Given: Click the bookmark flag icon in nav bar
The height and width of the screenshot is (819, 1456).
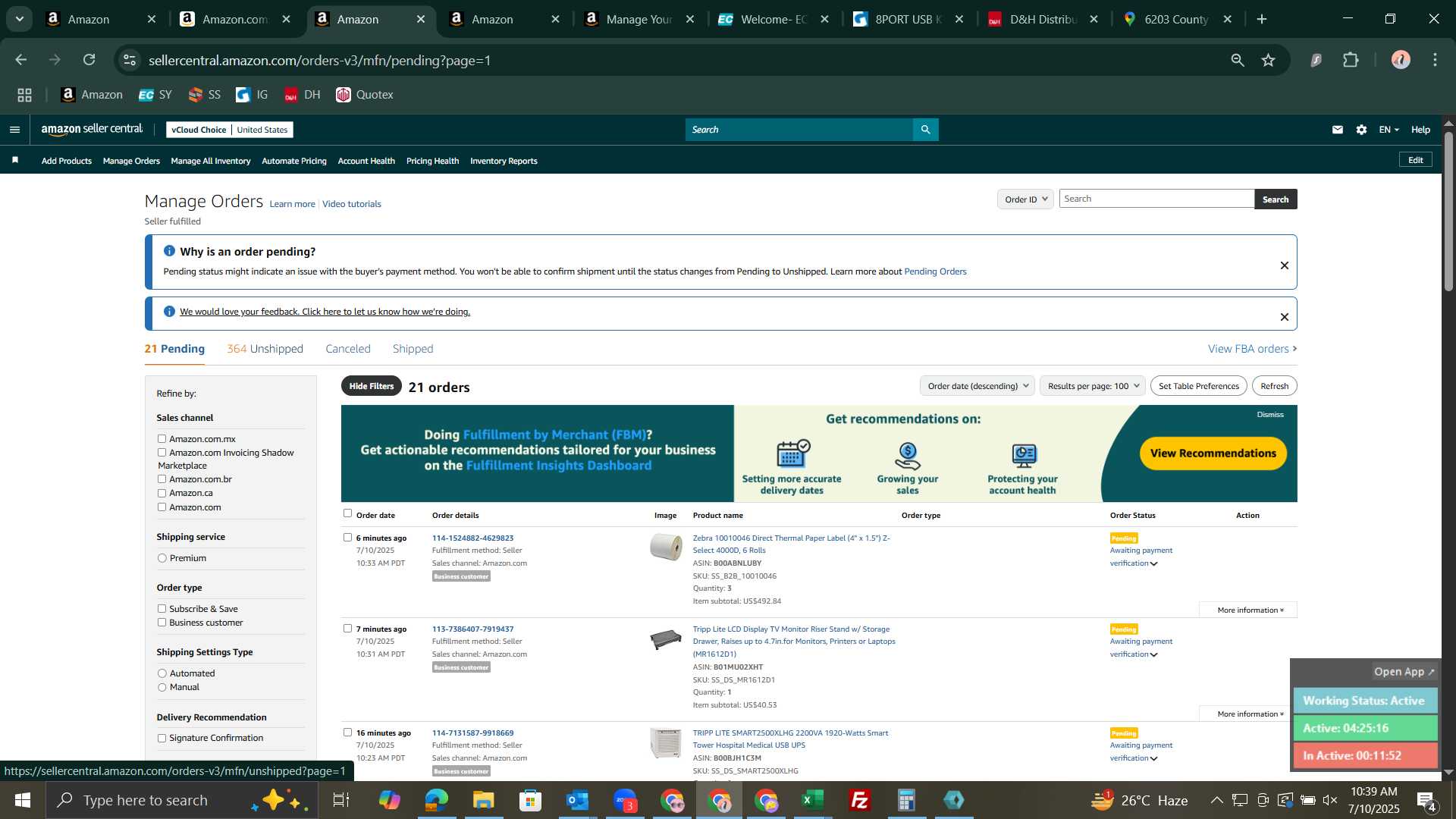Looking at the screenshot, I should click(x=15, y=160).
